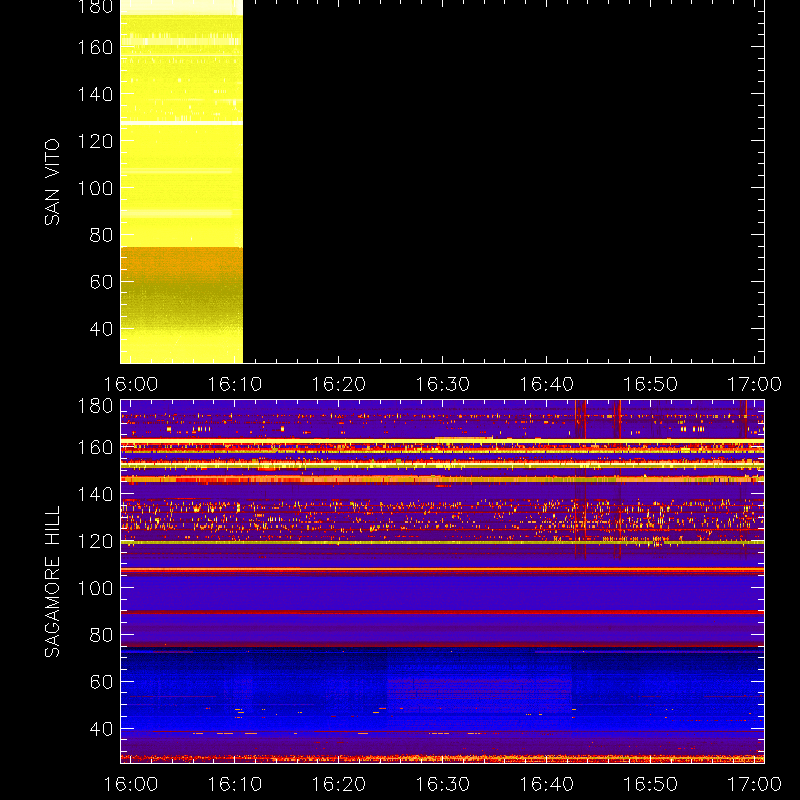Viewport: 800px width, 800px height.
Task: Click the yellow San Vito spectrogram data block
Action: (x=182, y=182)
